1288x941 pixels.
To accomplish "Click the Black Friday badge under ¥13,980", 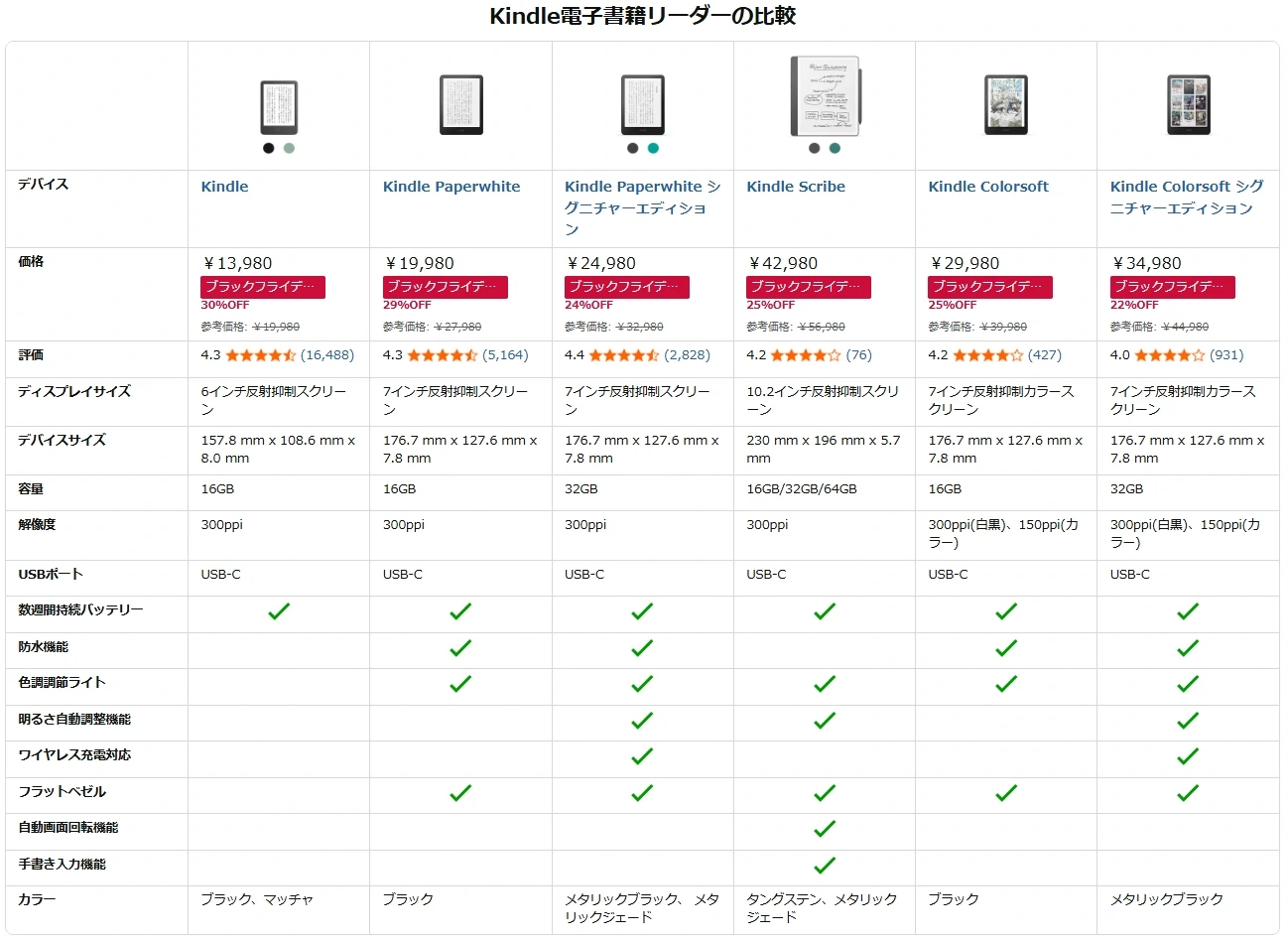I will coord(263,287).
